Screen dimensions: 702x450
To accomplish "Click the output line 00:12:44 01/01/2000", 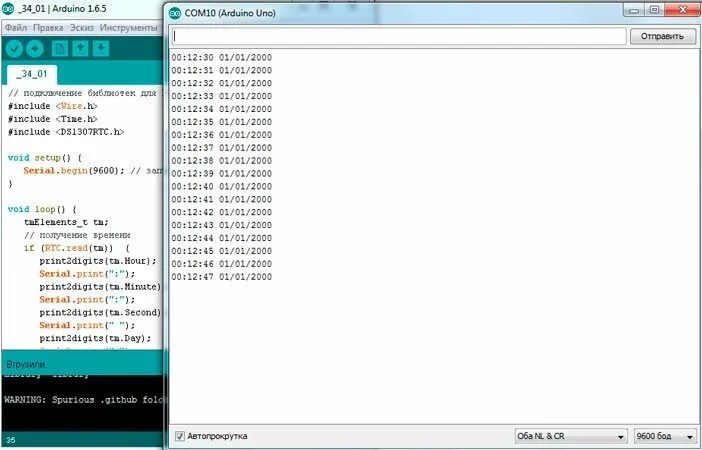I will pos(222,238).
